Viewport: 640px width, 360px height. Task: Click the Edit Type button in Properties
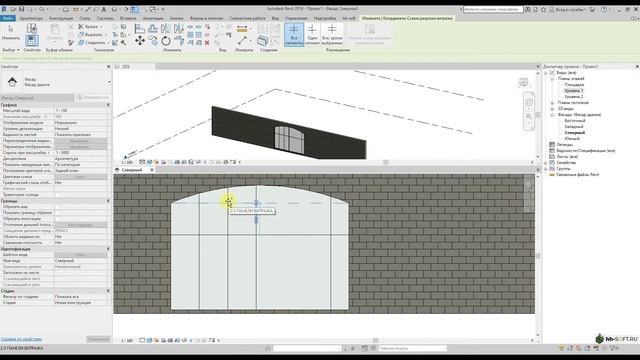tap(93, 98)
